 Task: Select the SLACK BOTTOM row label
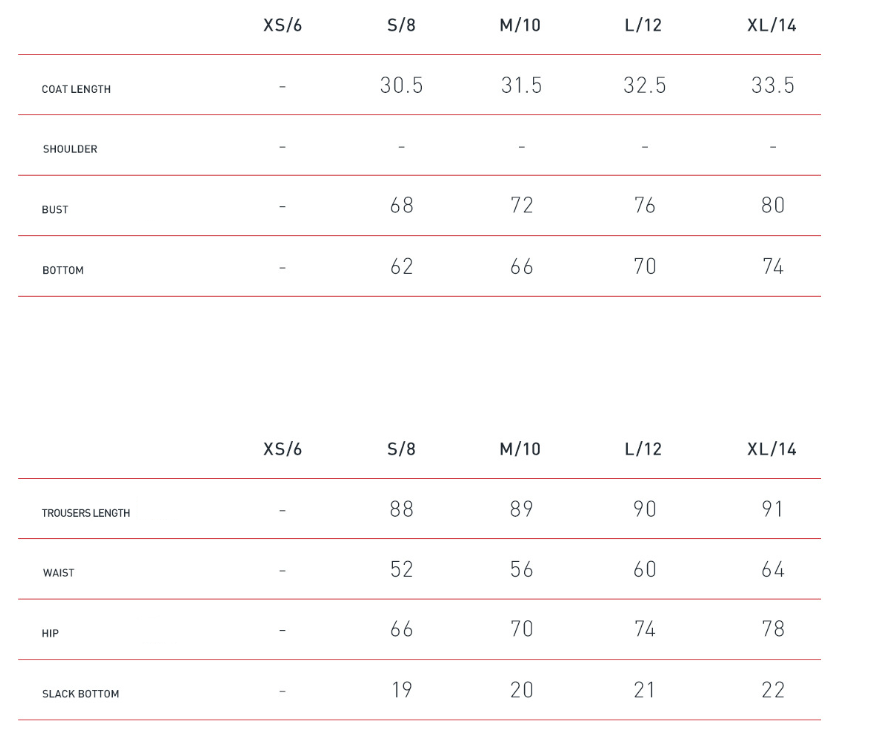[x=80, y=693]
